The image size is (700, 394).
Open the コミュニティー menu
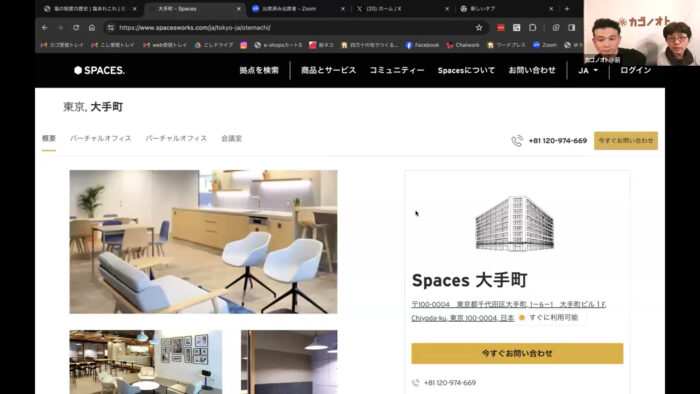[x=397, y=70]
